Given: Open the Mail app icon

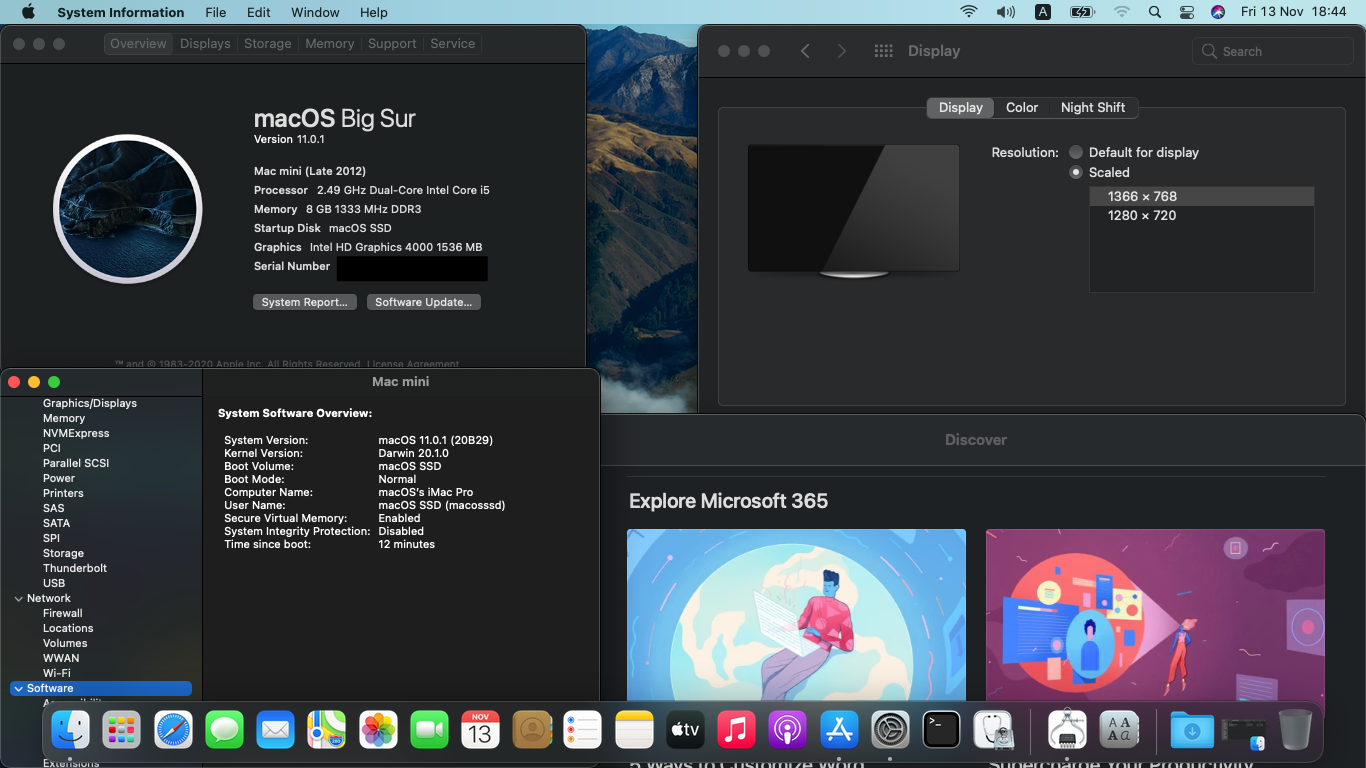Looking at the screenshot, I should pos(275,730).
